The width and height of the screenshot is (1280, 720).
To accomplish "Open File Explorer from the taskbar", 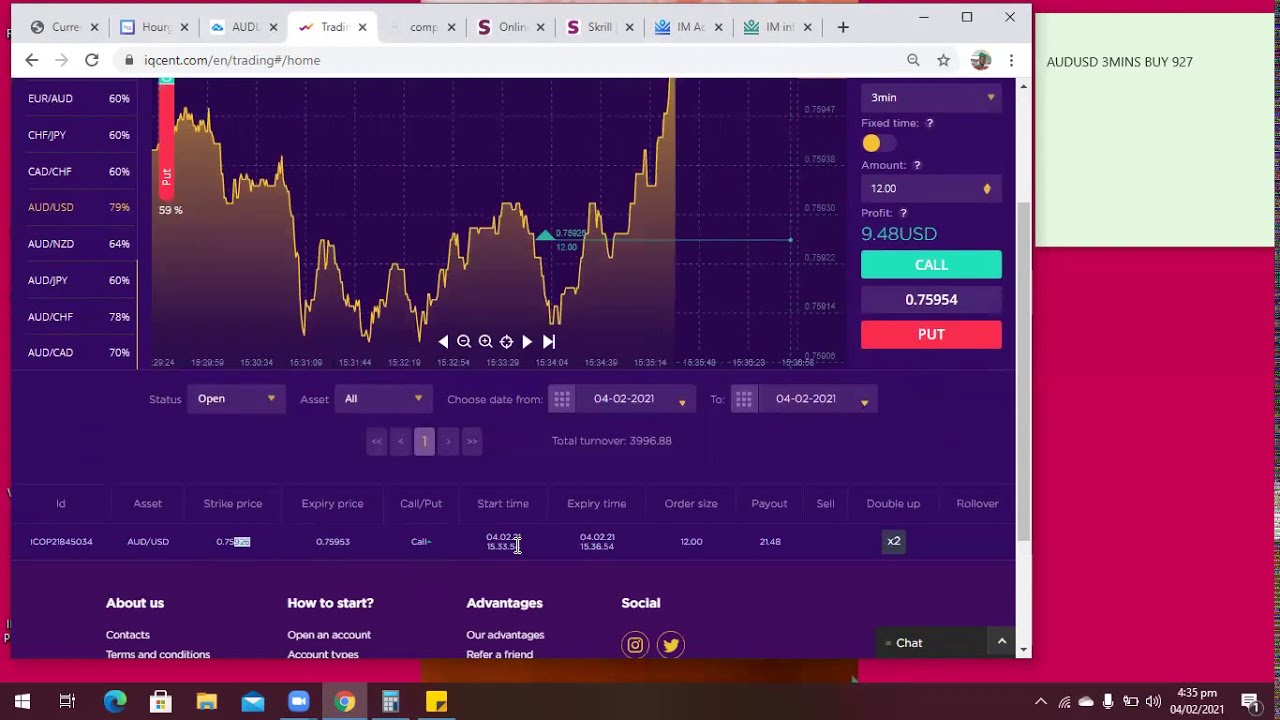I will [x=206, y=701].
